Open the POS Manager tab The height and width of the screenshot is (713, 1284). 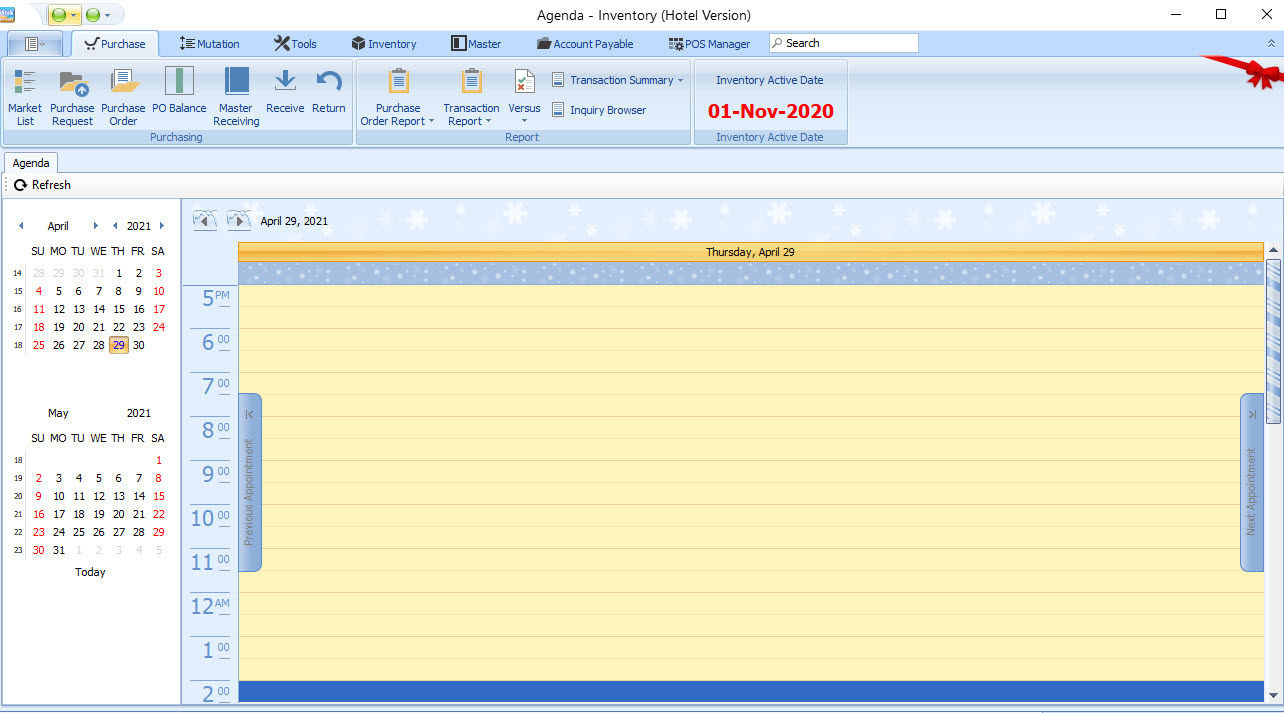[x=709, y=44]
